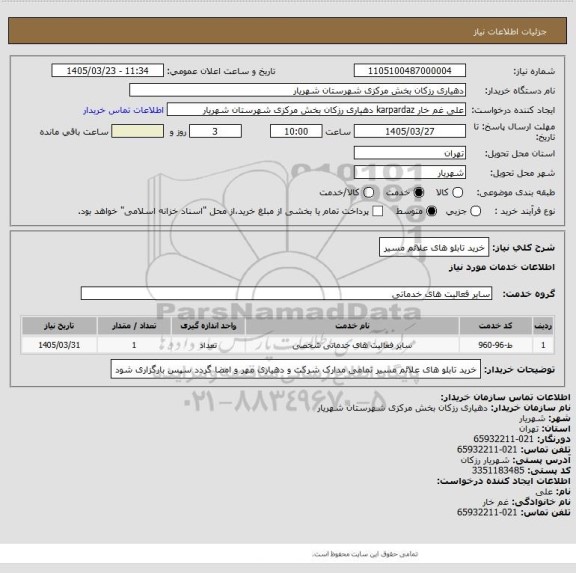Click the تعداد / مقدار column header
The width and height of the screenshot is (576, 573).
click(x=134, y=326)
